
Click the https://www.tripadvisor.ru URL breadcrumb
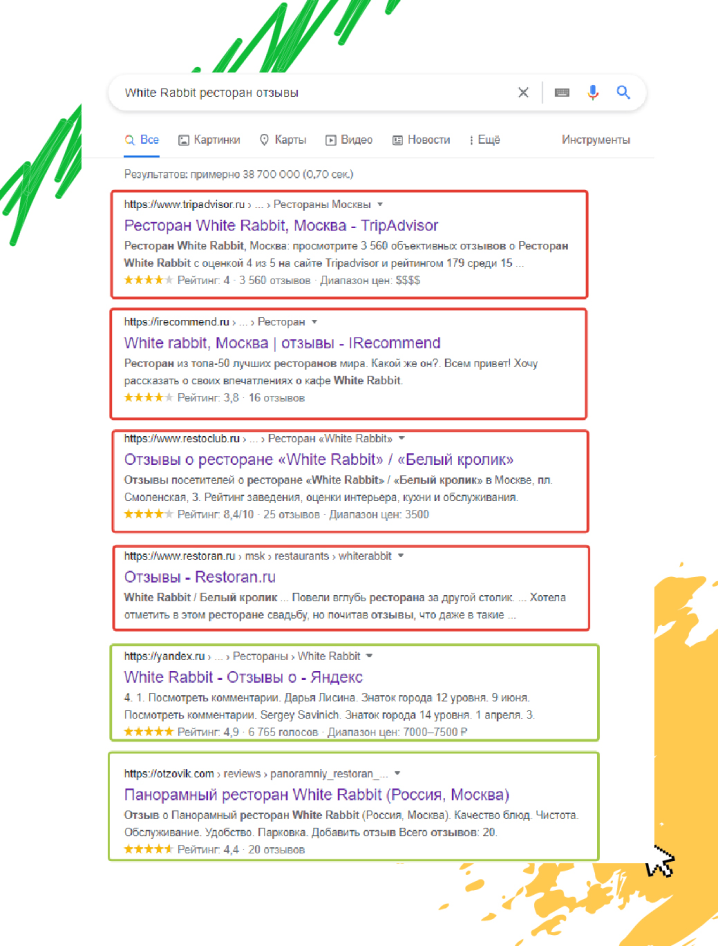pyautogui.click(x=184, y=205)
